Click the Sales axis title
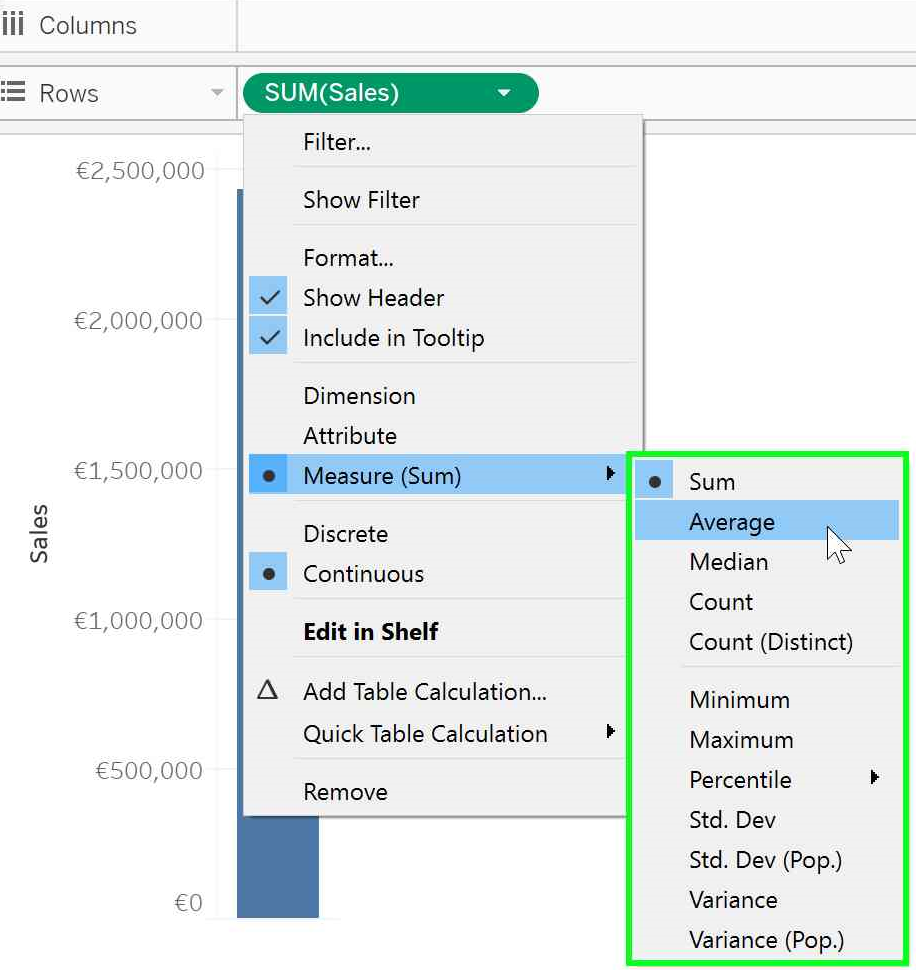This screenshot has width=916, height=970. pyautogui.click(x=39, y=534)
